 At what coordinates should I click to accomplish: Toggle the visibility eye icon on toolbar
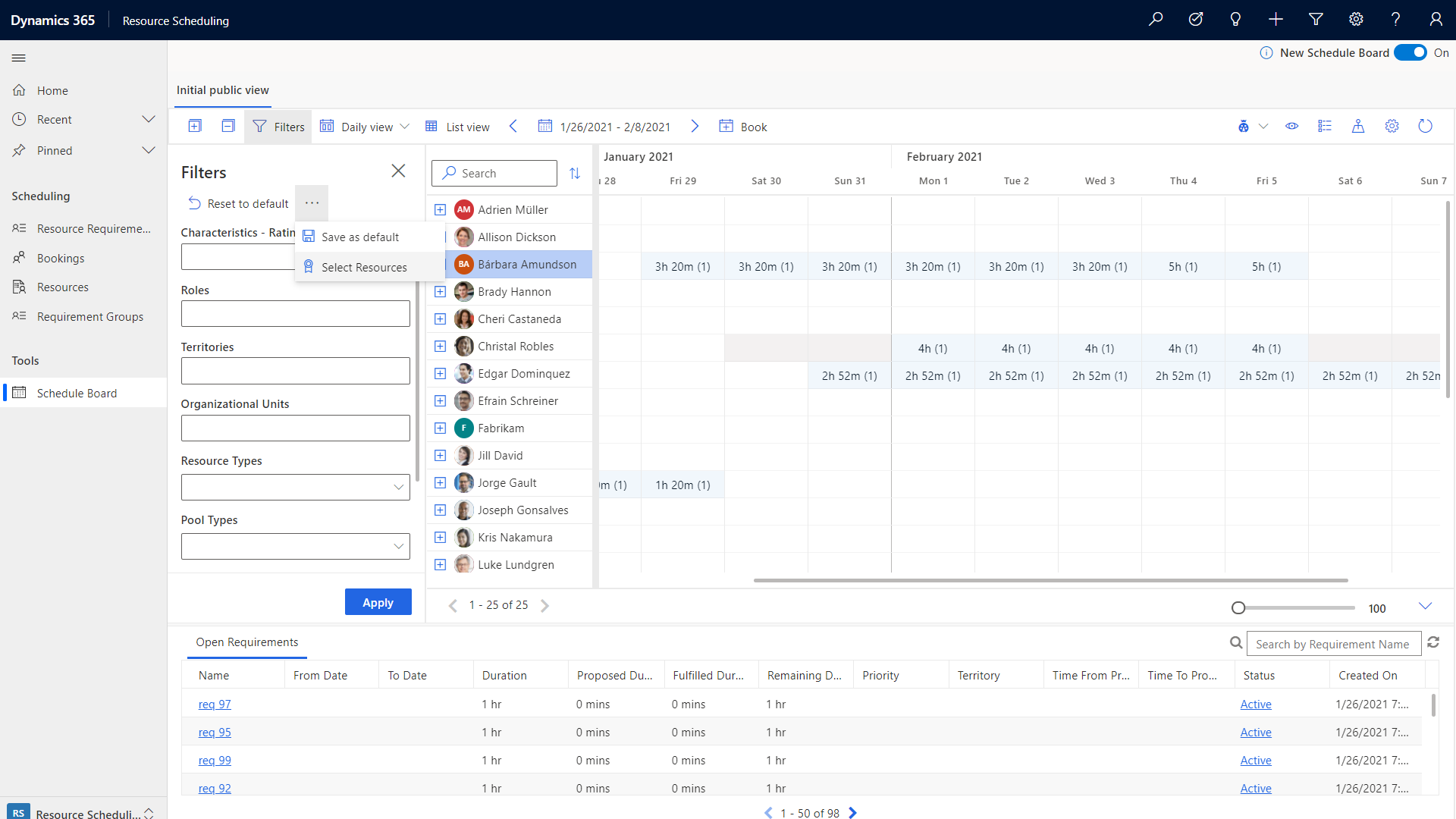tap(1292, 126)
